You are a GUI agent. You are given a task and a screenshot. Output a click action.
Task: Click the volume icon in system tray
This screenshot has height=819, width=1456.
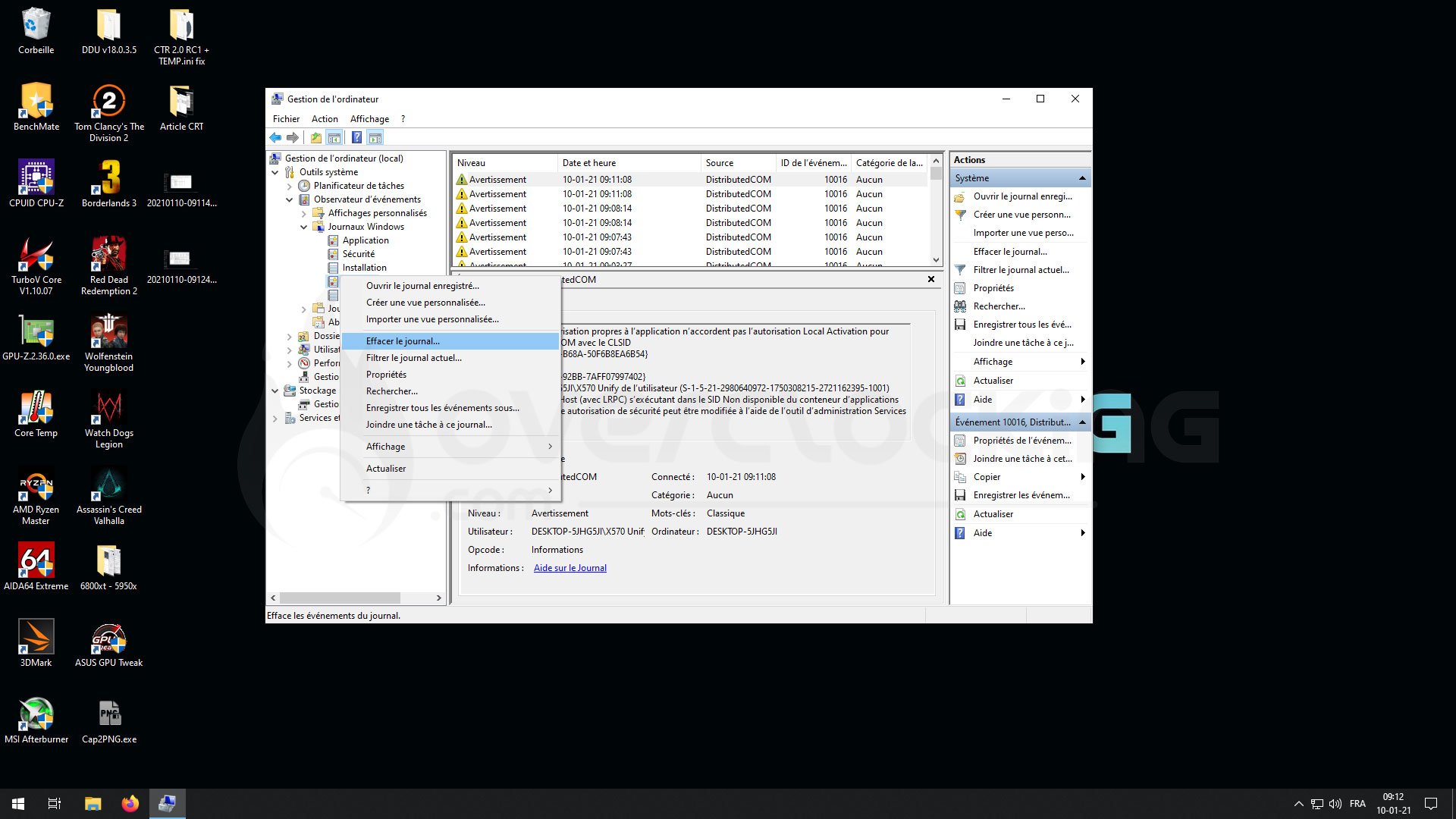click(1335, 804)
